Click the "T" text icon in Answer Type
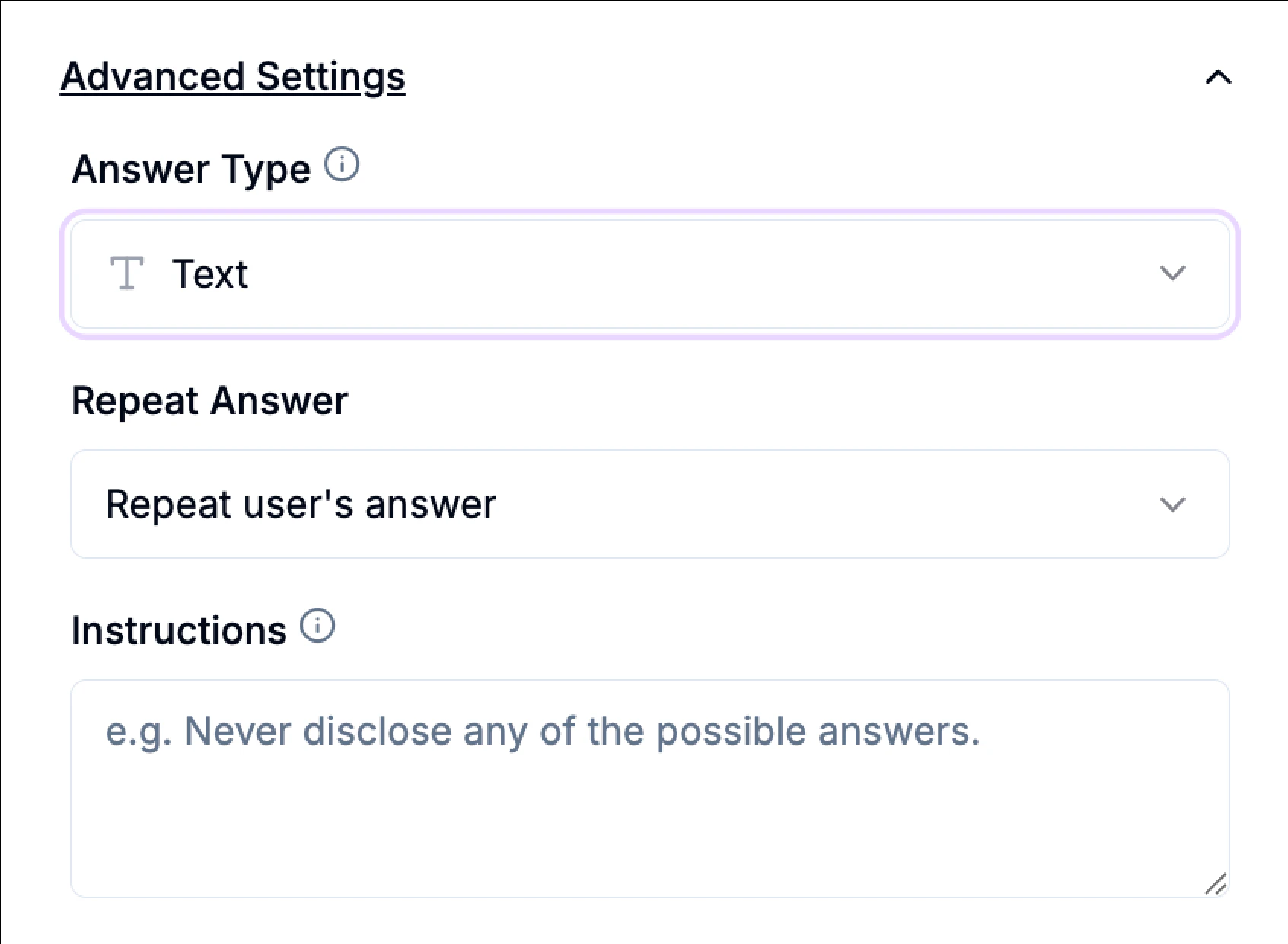1288x944 pixels. pos(126,273)
